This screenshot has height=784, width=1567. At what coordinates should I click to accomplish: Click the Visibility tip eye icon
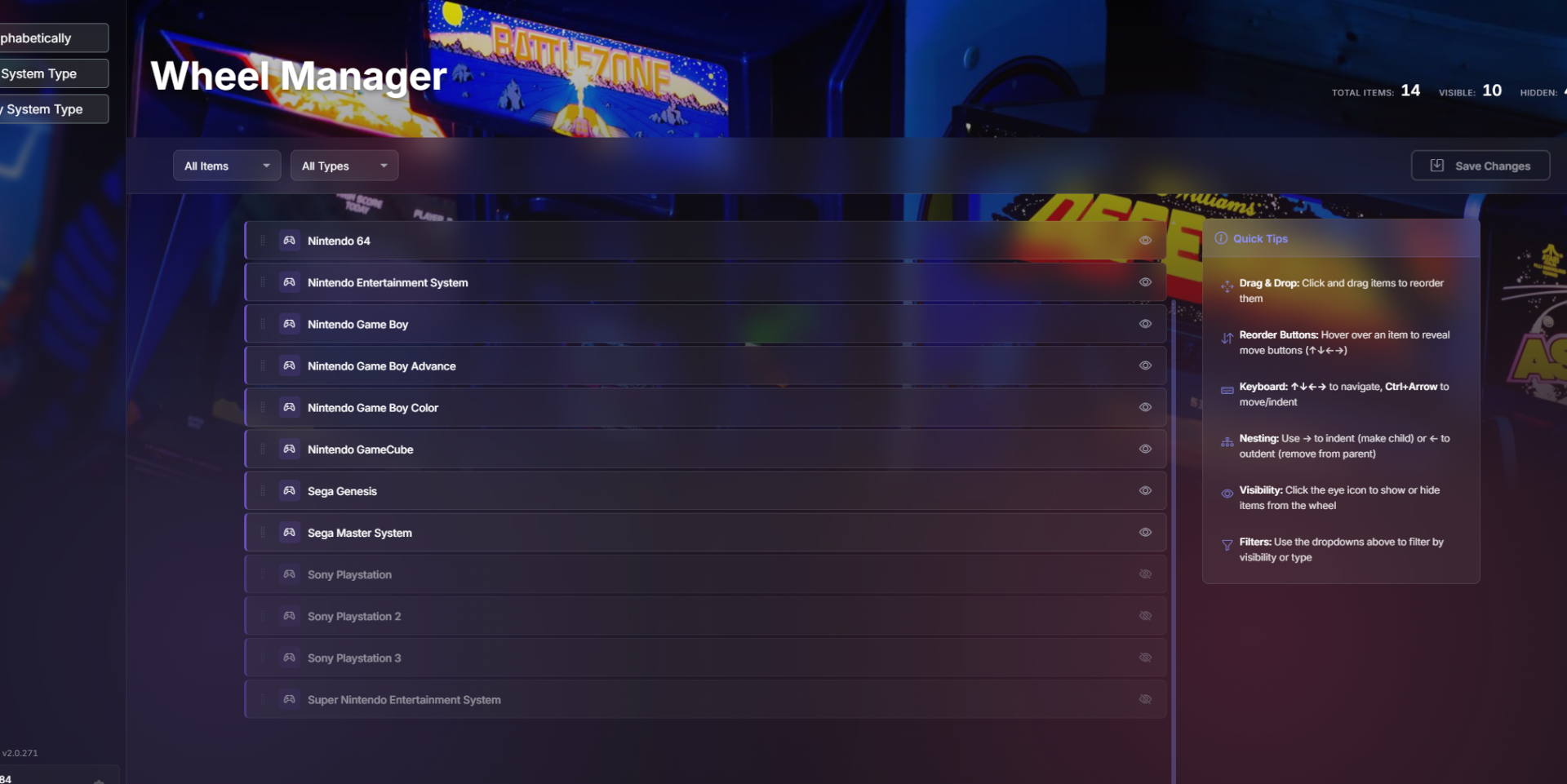click(1227, 494)
